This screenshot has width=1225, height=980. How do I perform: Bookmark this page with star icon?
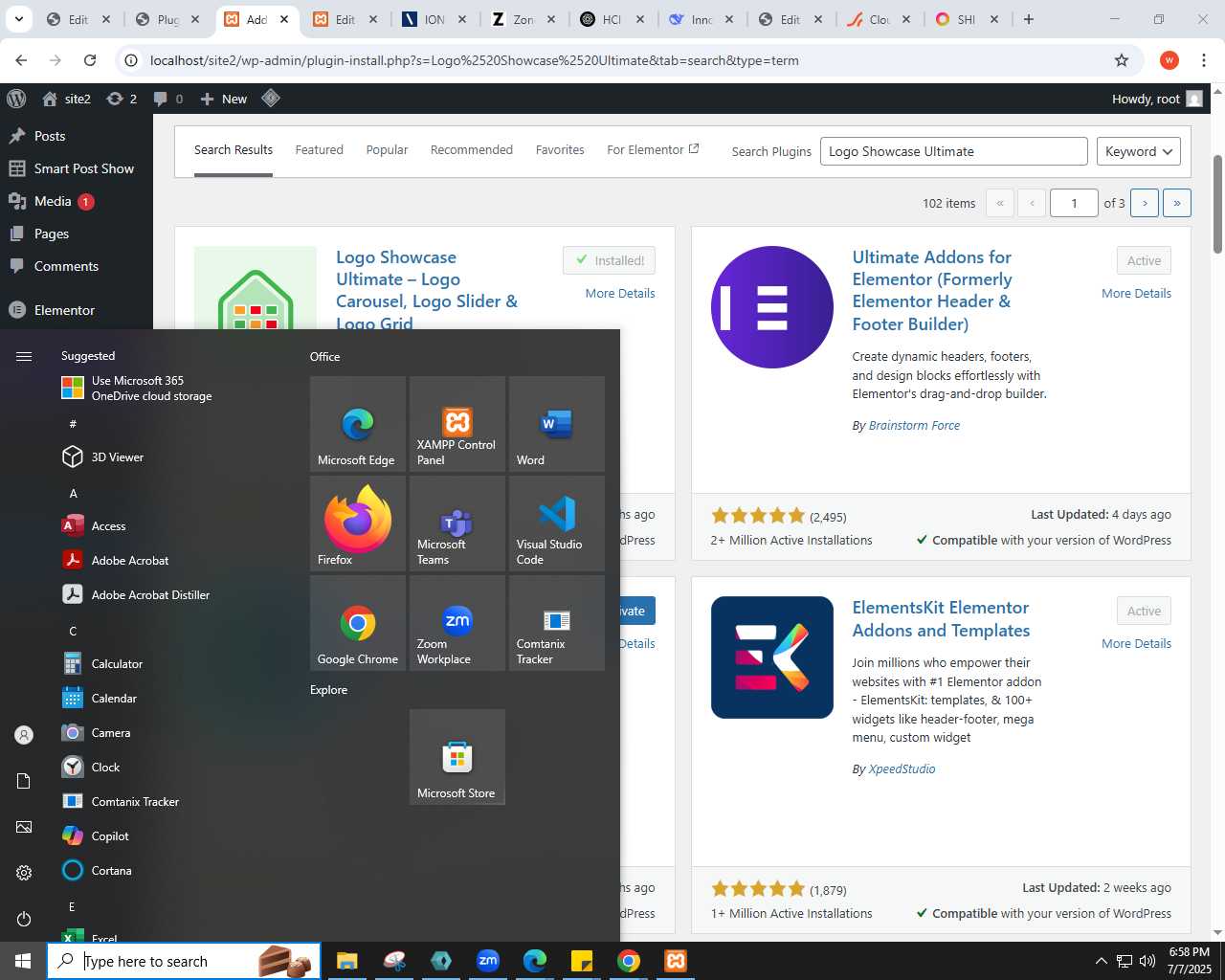coord(1122,60)
